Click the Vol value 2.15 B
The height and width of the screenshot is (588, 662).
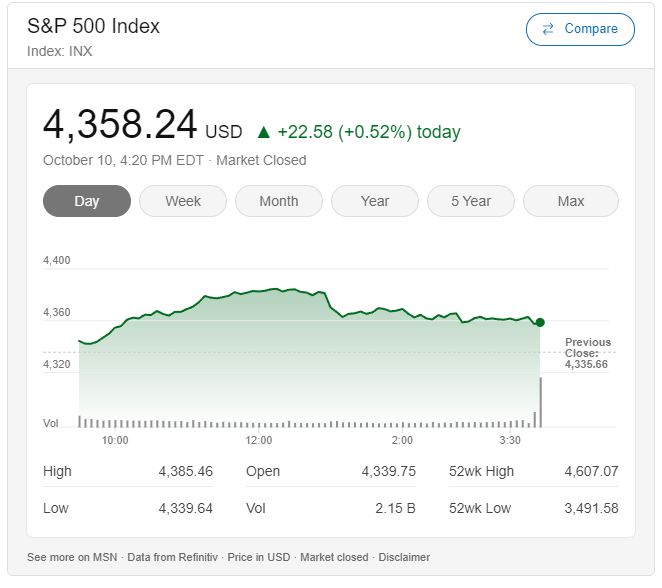(x=395, y=508)
